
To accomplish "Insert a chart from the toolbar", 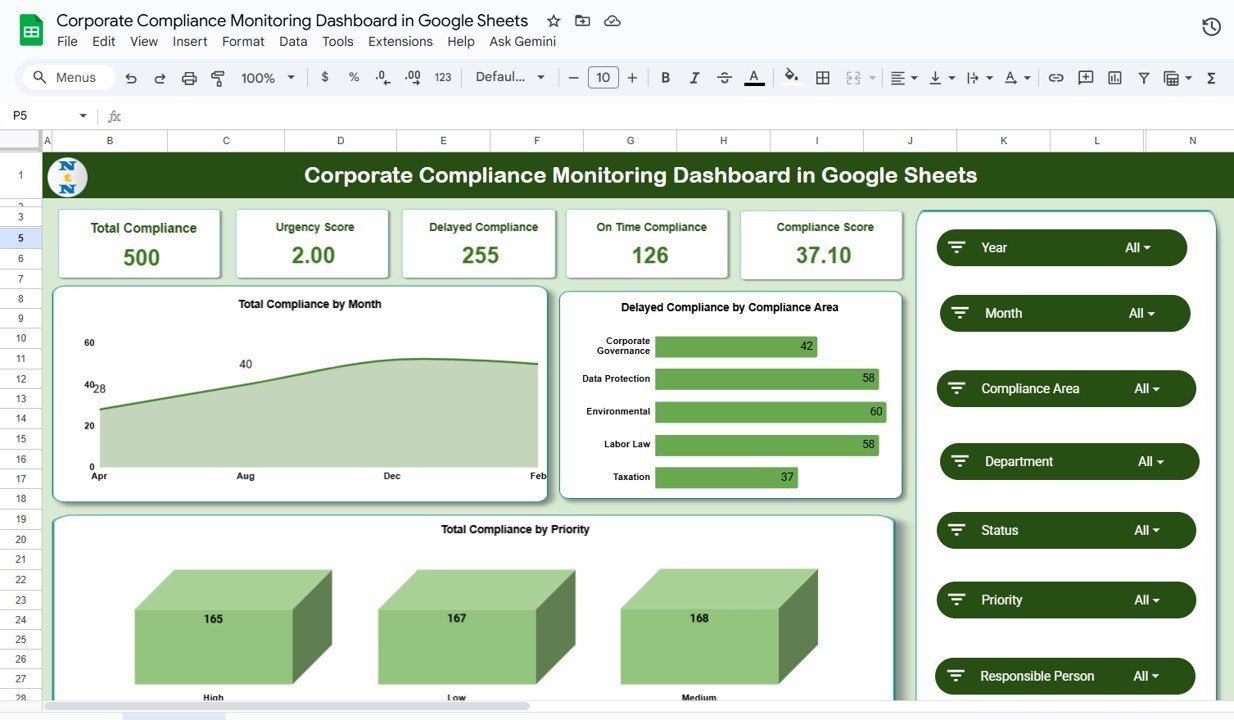I will click(1114, 77).
